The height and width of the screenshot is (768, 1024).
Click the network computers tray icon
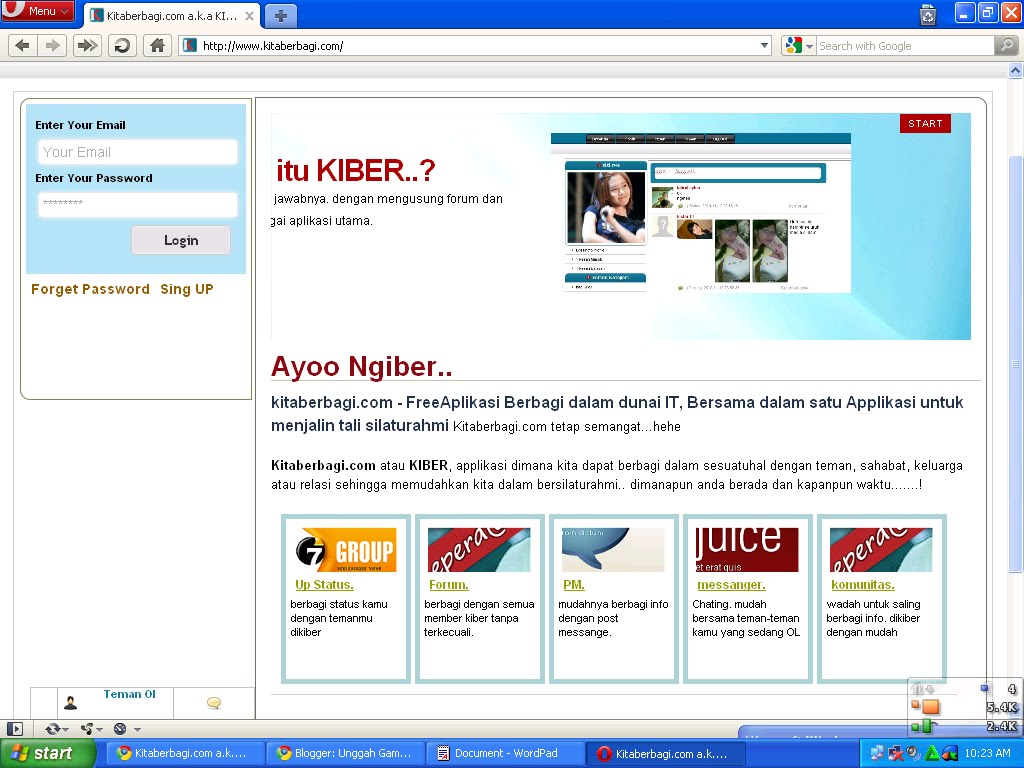tap(877, 753)
